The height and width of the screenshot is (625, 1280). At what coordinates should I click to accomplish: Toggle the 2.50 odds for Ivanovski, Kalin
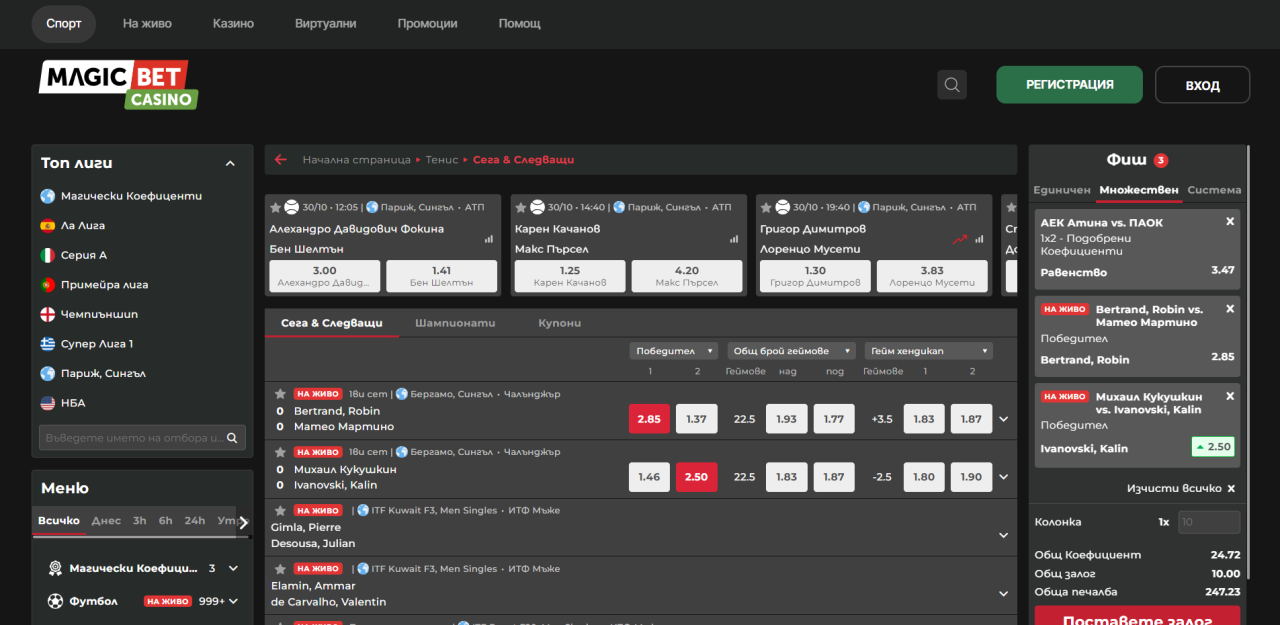(696, 477)
